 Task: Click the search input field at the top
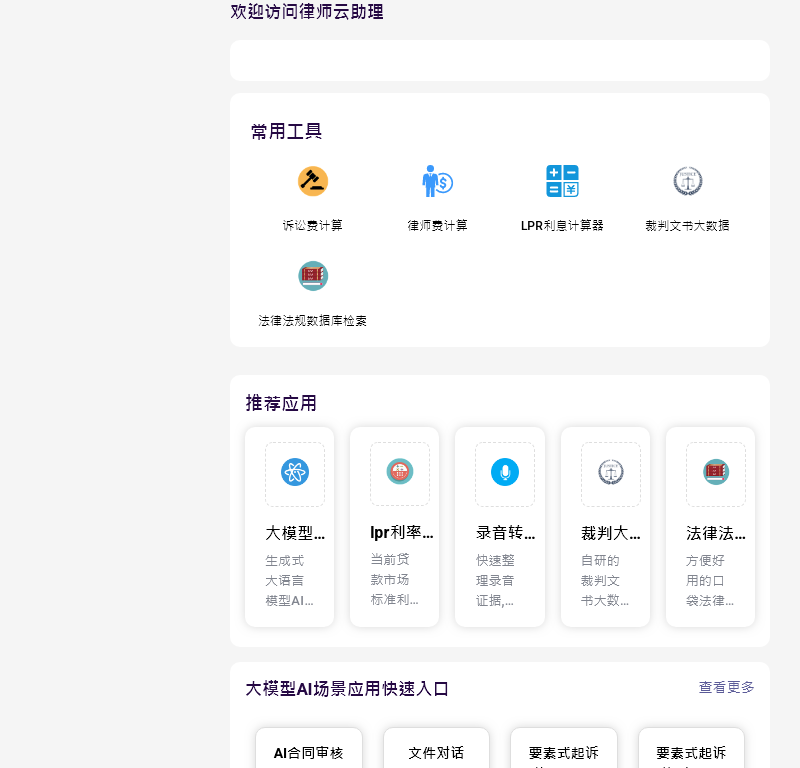point(499,61)
